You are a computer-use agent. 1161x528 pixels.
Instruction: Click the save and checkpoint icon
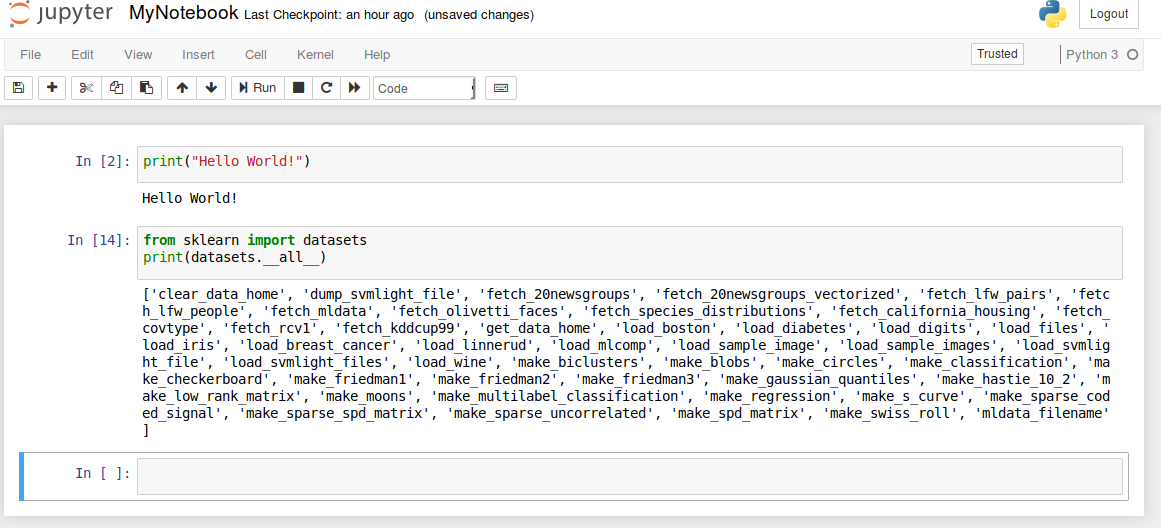coord(18,88)
